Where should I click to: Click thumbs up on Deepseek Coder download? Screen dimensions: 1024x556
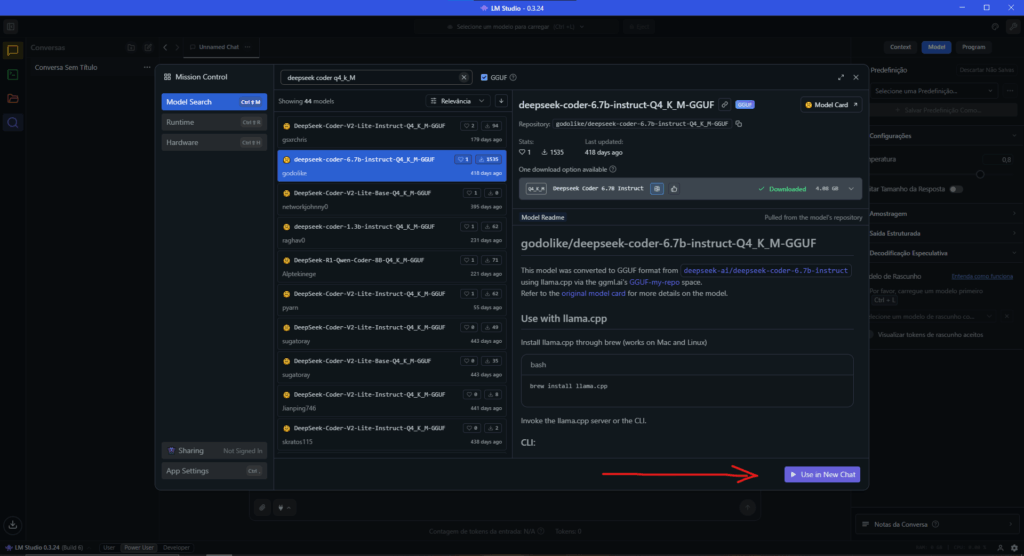[x=674, y=188]
